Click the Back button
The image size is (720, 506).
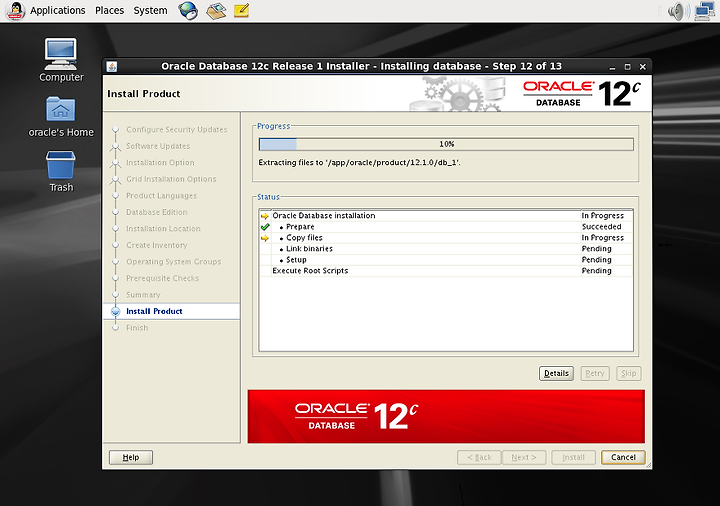point(479,457)
